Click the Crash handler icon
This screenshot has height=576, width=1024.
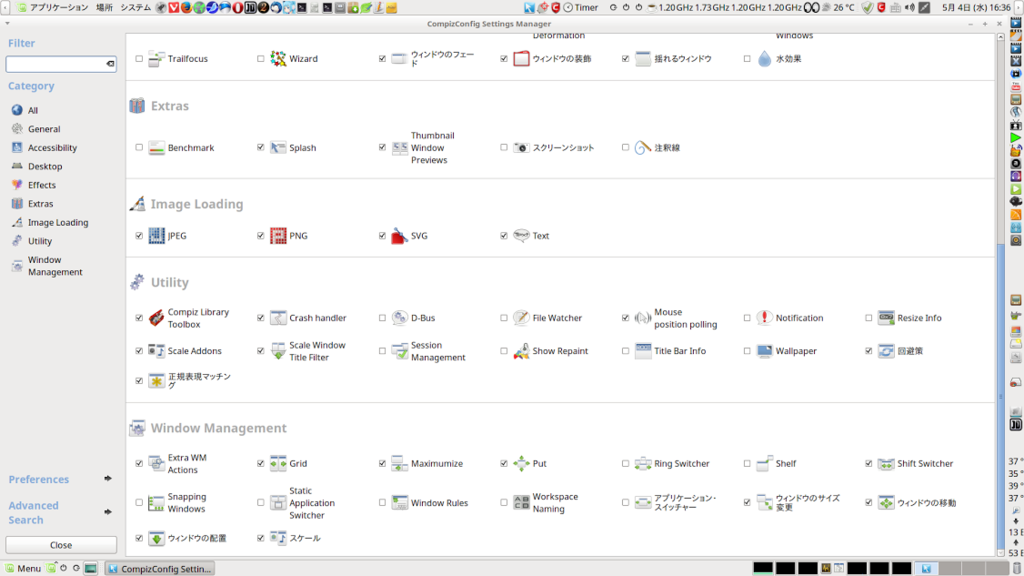278,318
